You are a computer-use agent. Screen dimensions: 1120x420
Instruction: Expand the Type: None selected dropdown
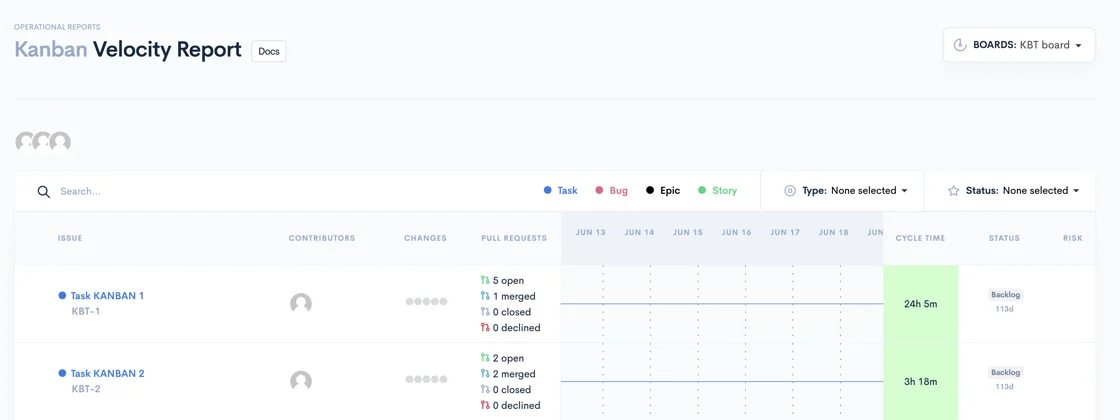(846, 191)
